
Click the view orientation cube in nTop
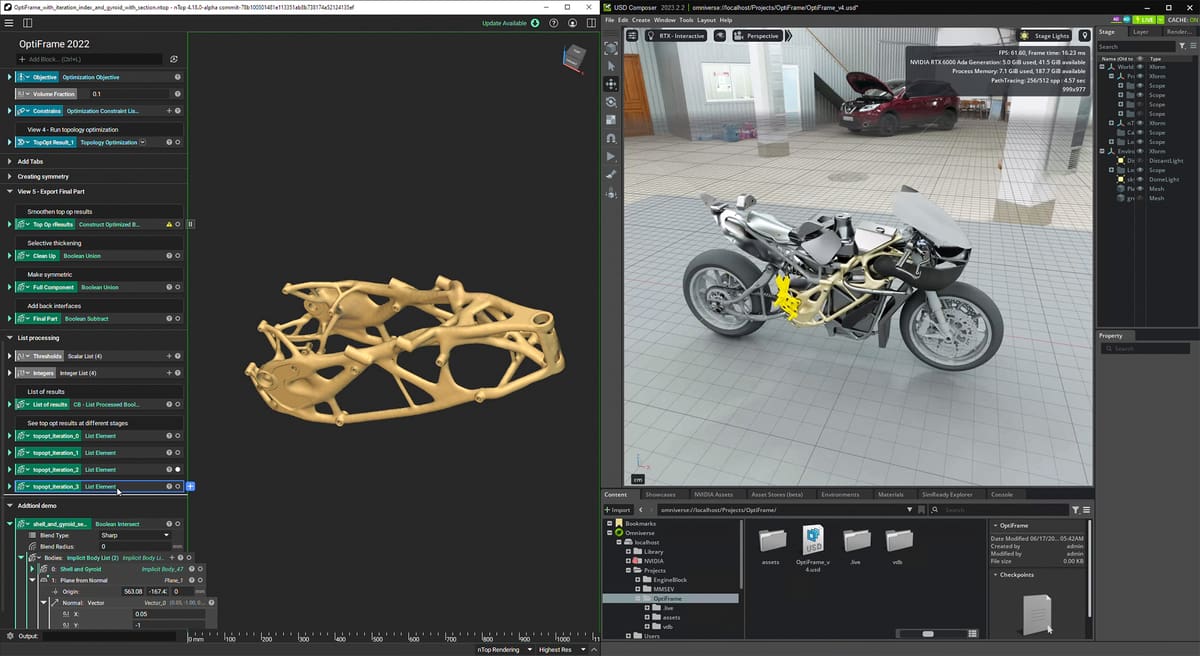[573, 58]
